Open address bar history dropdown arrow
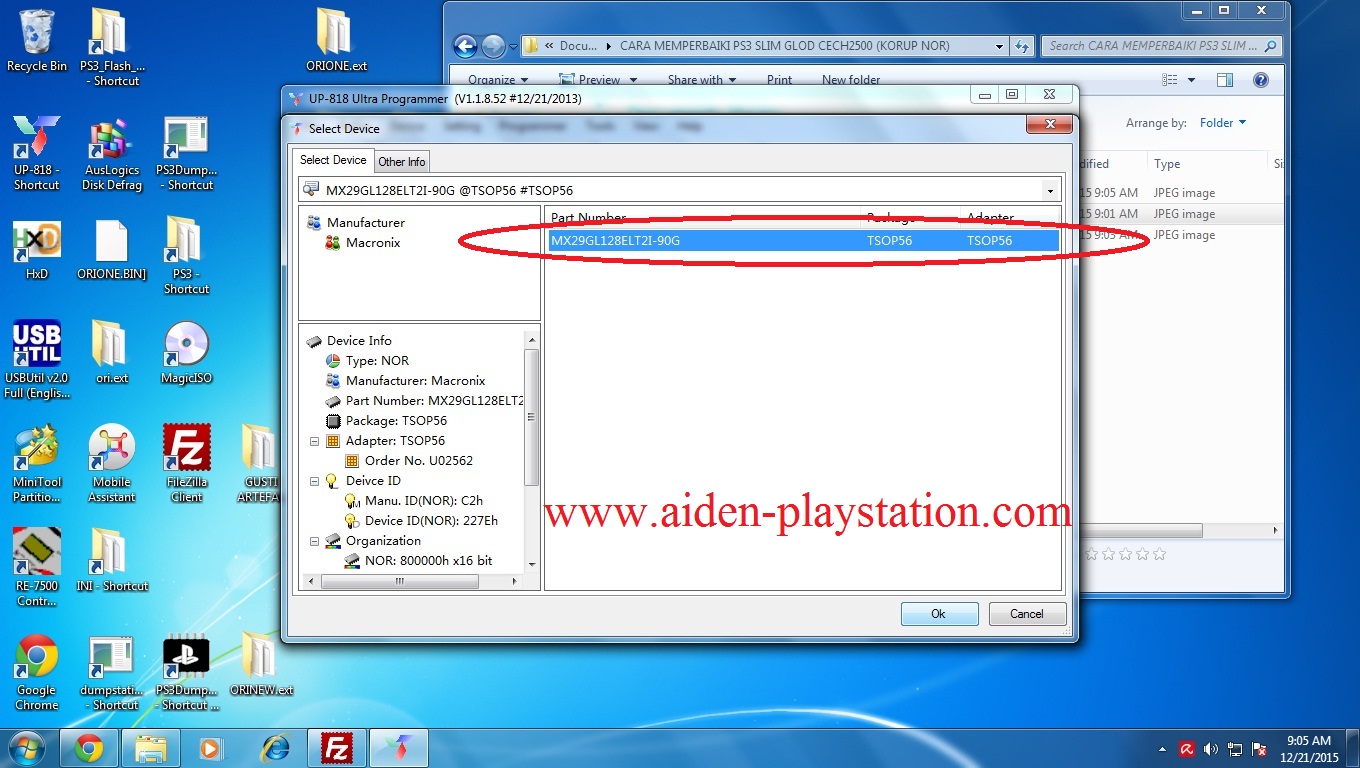1360x768 pixels. [x=999, y=46]
